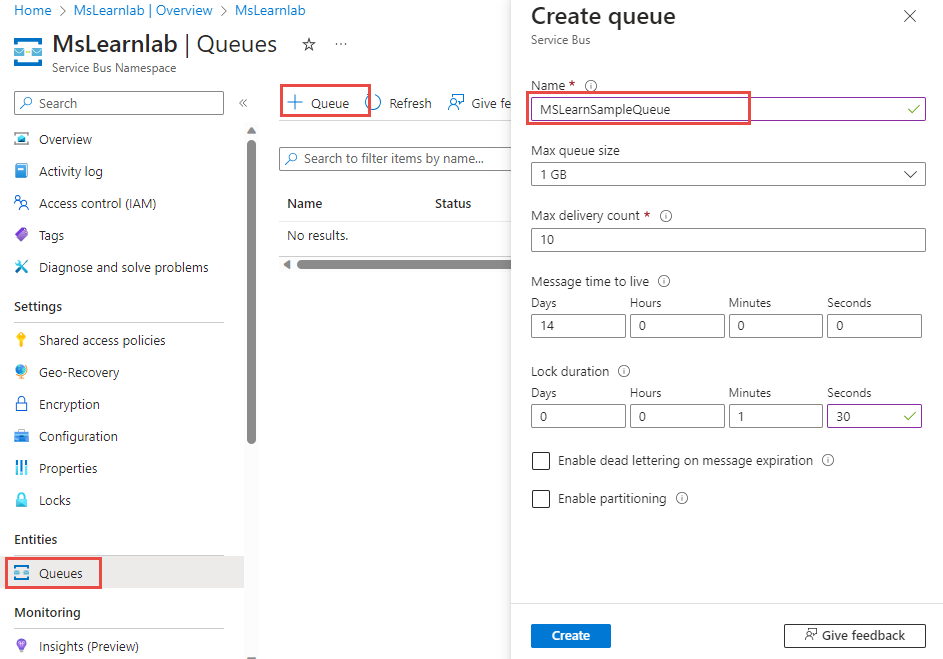
Task: Click the Max delivery count field
Action: click(728, 239)
